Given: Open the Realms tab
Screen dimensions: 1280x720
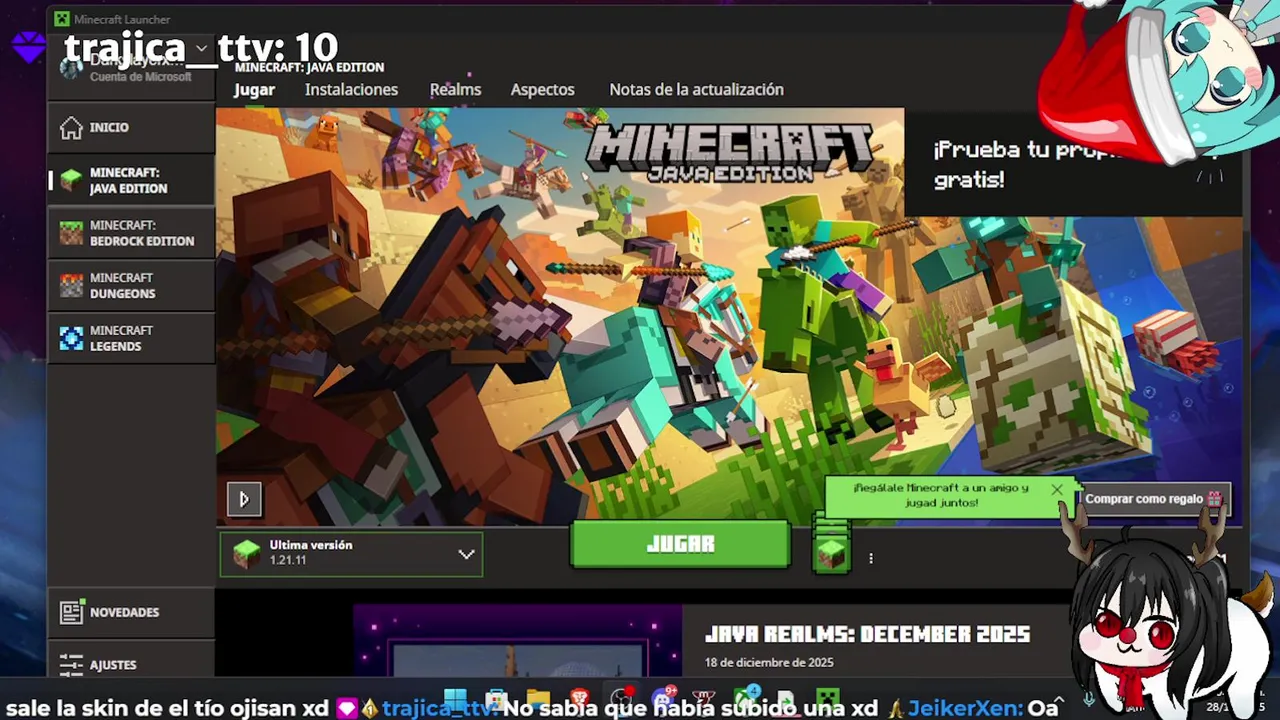Looking at the screenshot, I should [455, 89].
